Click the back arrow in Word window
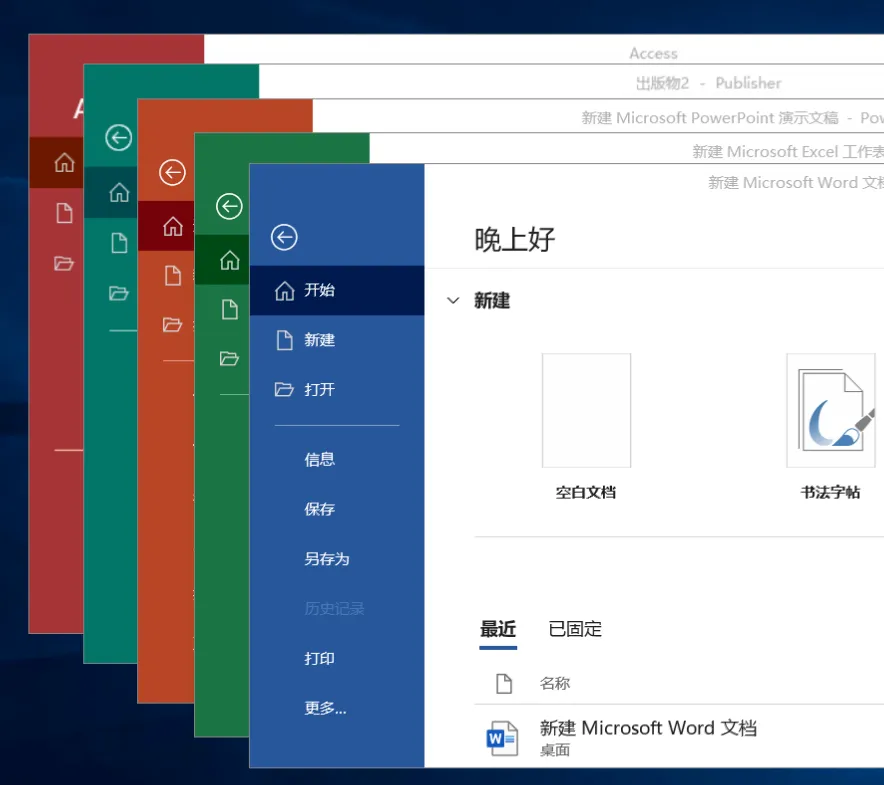The height and width of the screenshot is (785, 884). pos(284,237)
